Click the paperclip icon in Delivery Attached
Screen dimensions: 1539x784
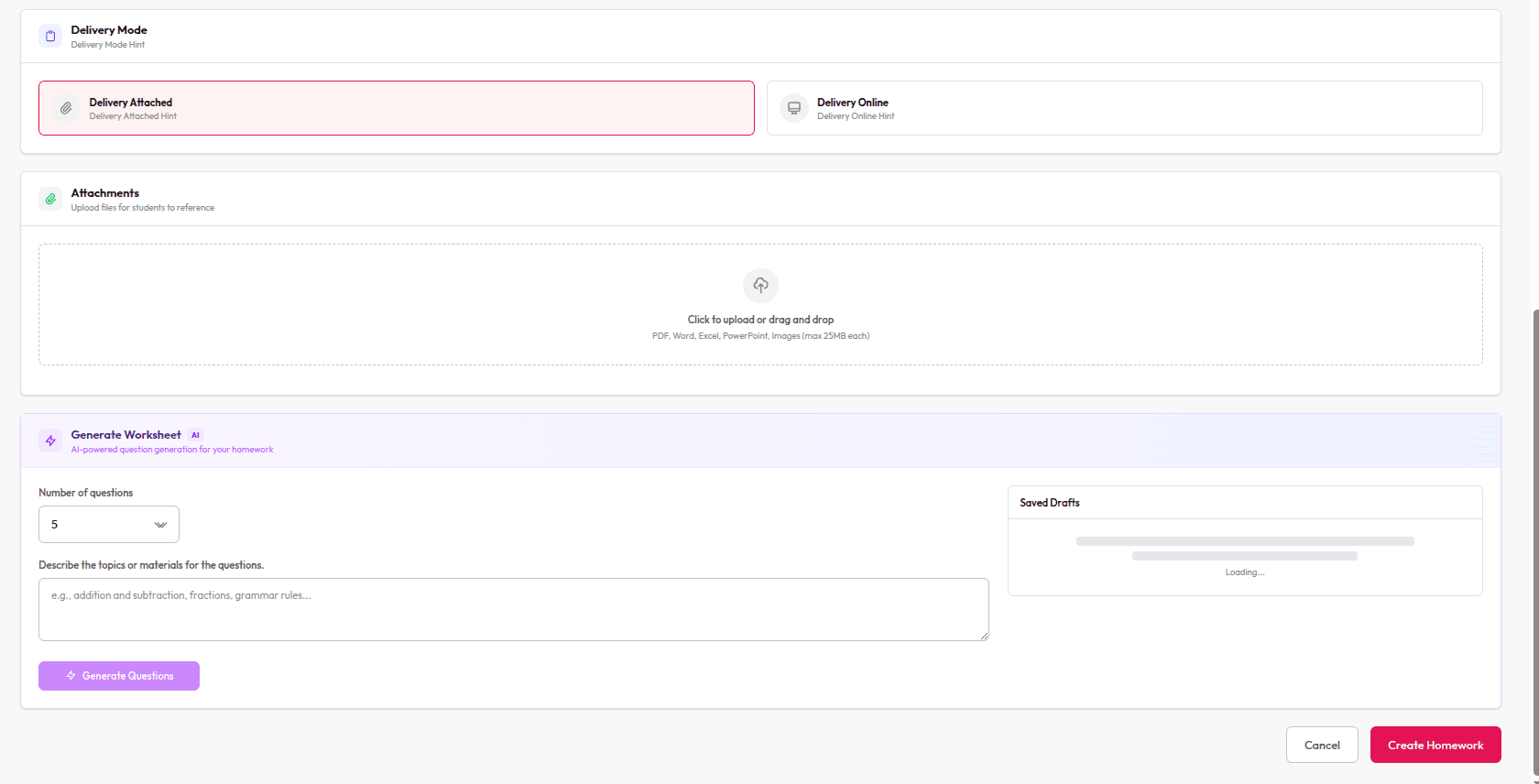point(66,108)
